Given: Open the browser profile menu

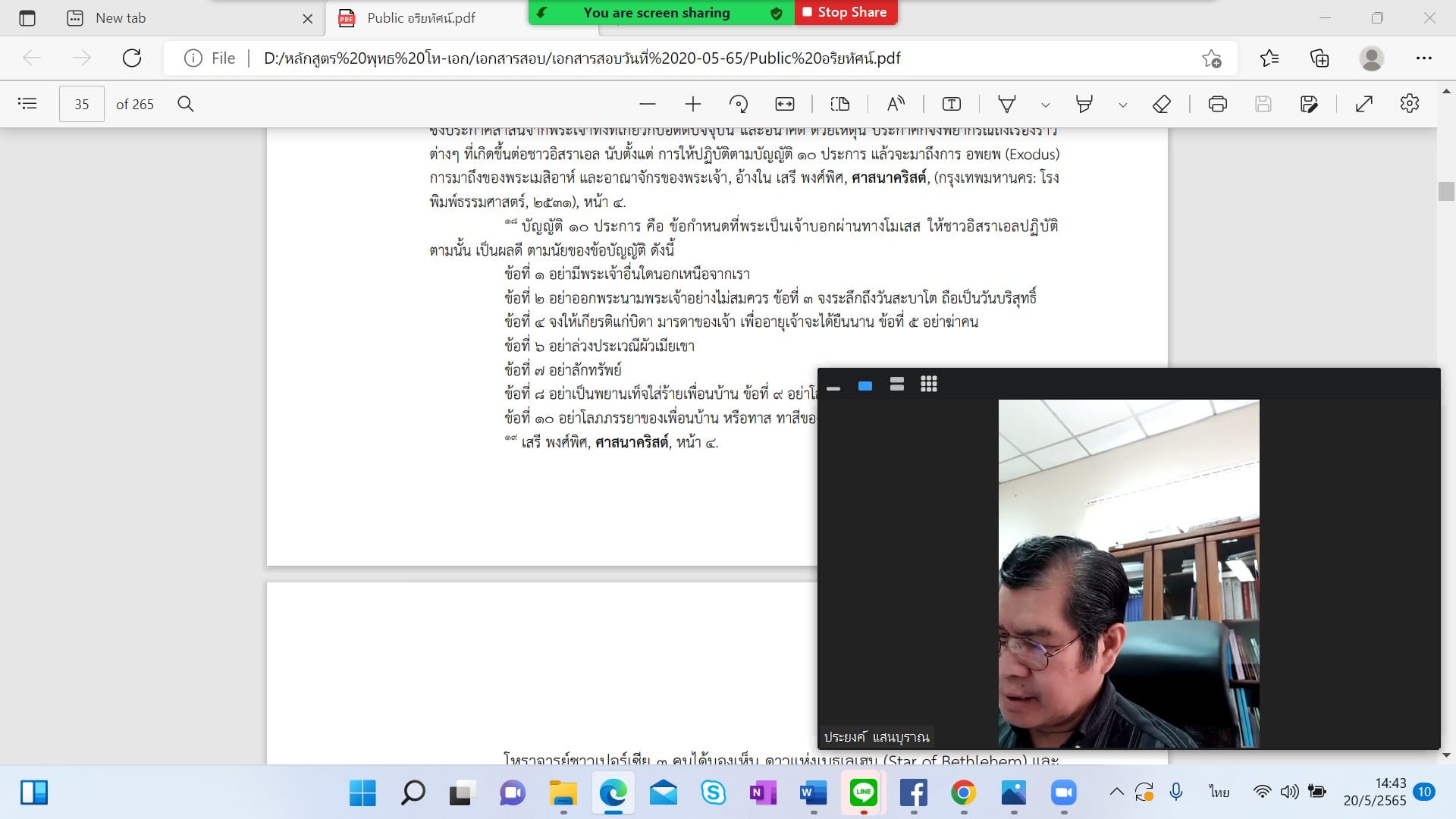Looking at the screenshot, I should (1372, 58).
